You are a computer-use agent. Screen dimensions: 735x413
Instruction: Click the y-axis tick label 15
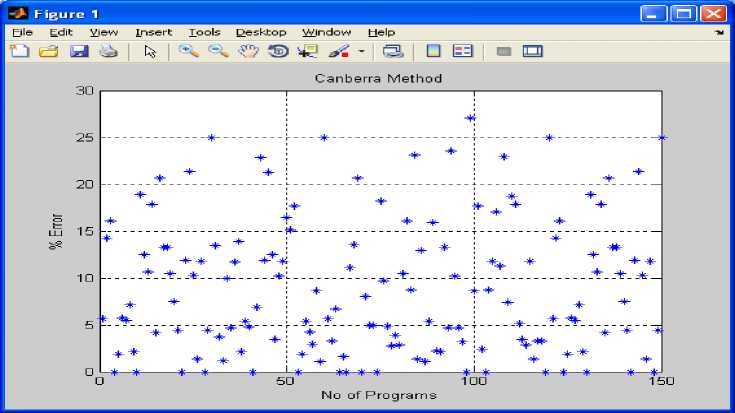pos(84,232)
